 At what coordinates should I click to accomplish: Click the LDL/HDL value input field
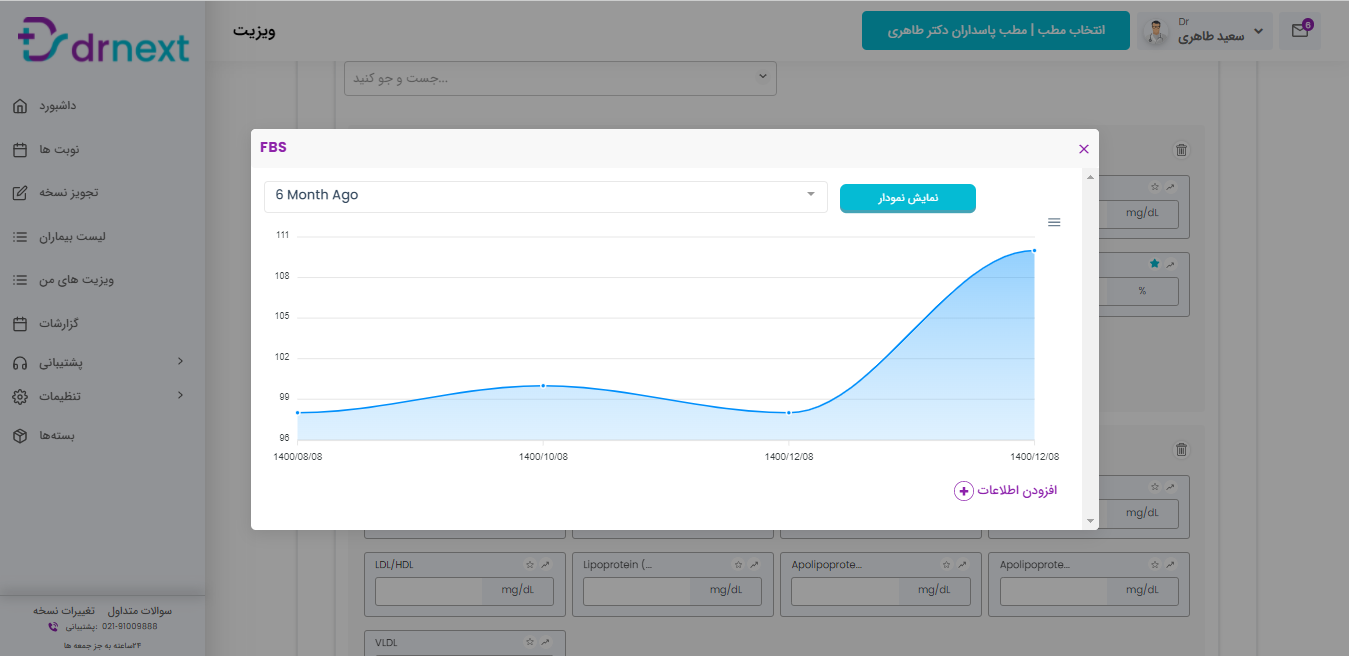[x=429, y=590]
